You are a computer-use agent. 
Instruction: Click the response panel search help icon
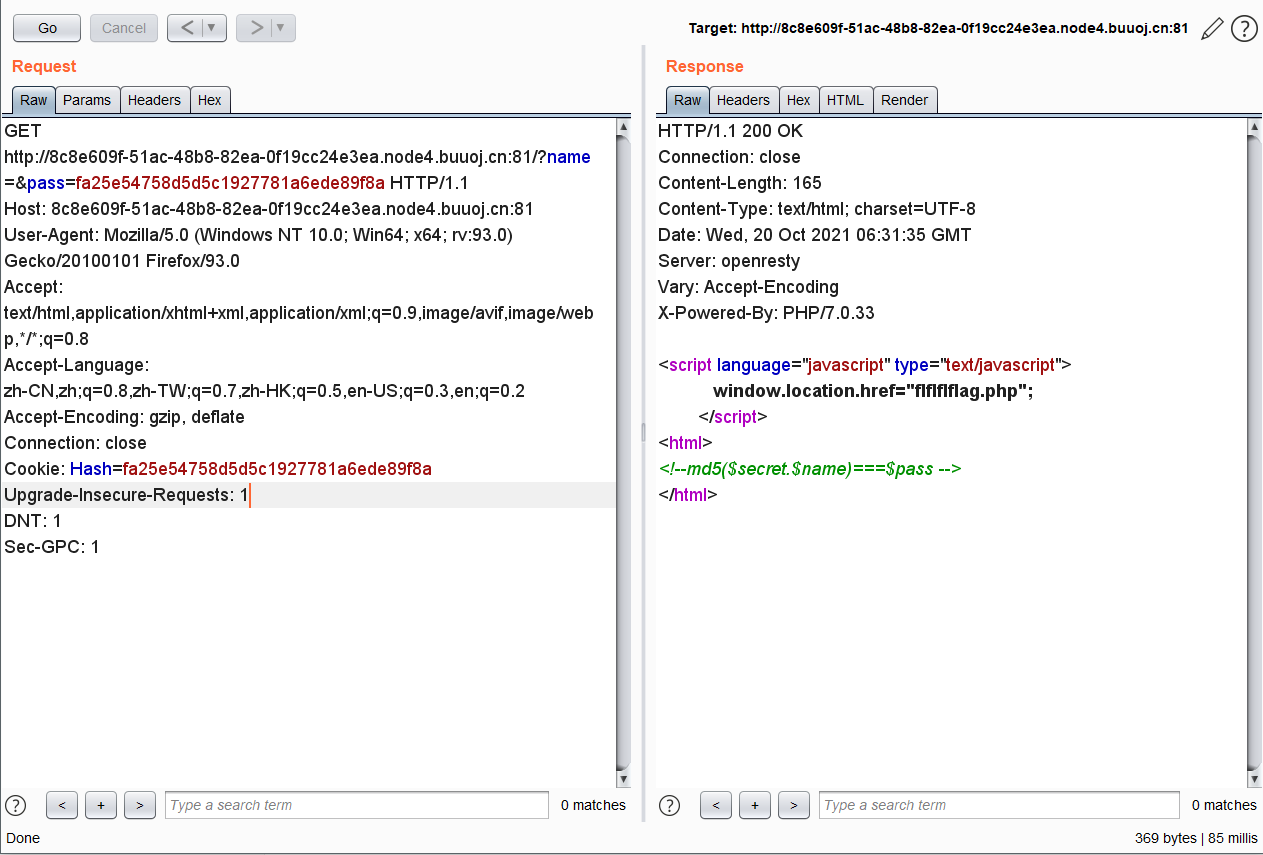670,805
